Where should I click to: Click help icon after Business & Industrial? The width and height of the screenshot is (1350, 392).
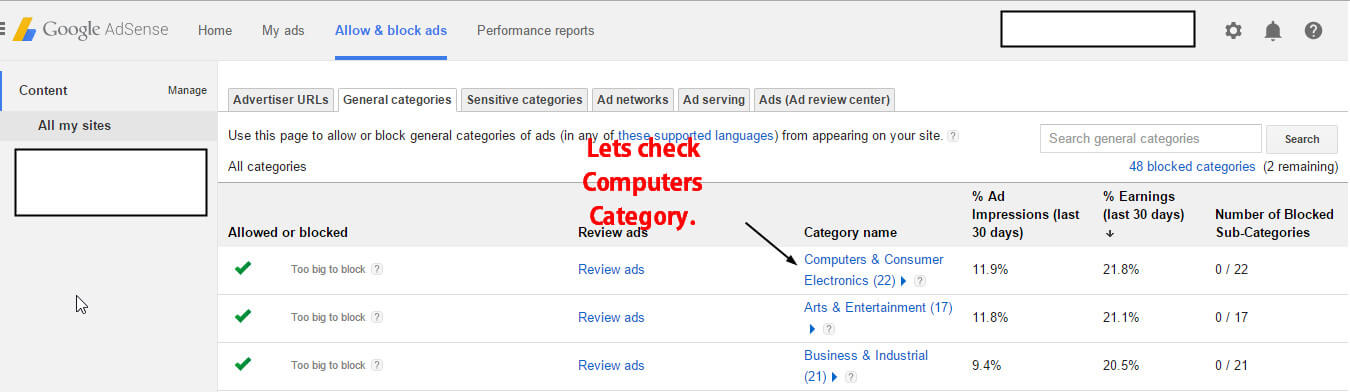pos(851,377)
